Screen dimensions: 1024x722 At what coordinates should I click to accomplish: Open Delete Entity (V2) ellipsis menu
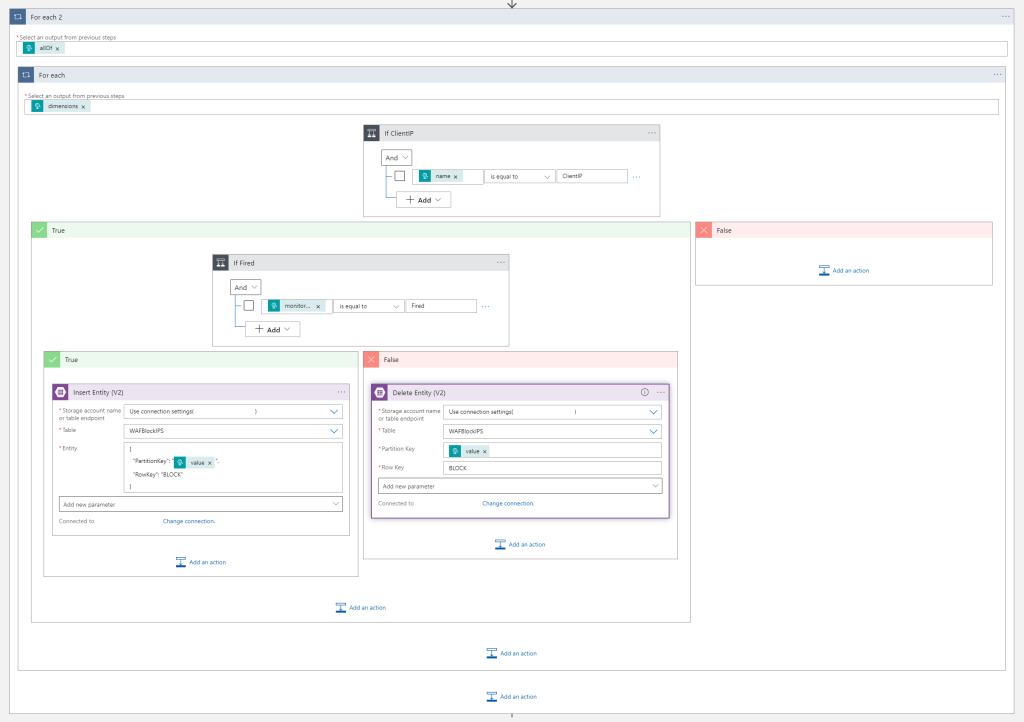point(660,392)
